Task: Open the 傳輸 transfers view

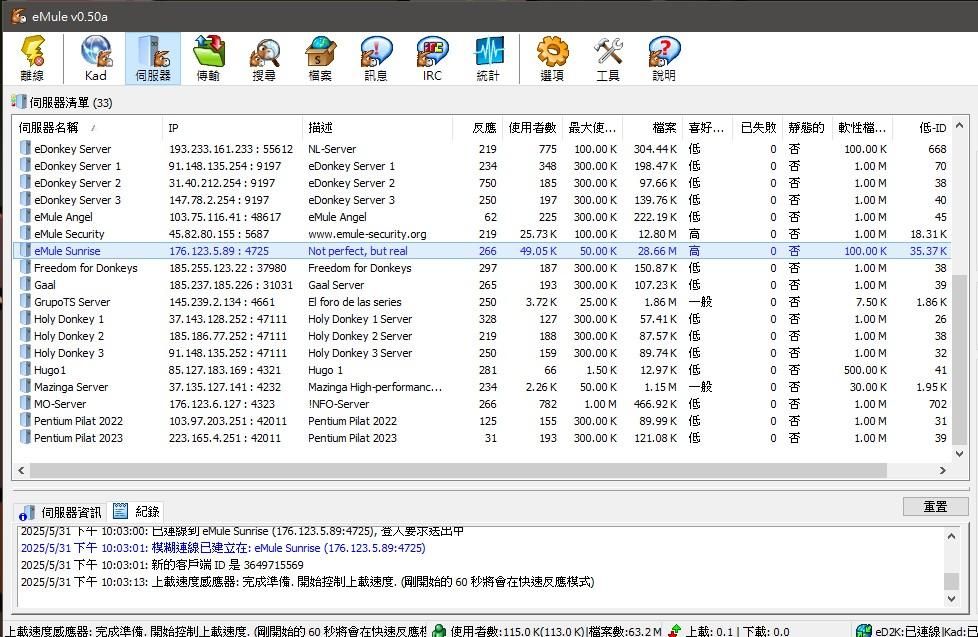Action: pyautogui.click(x=208, y=58)
